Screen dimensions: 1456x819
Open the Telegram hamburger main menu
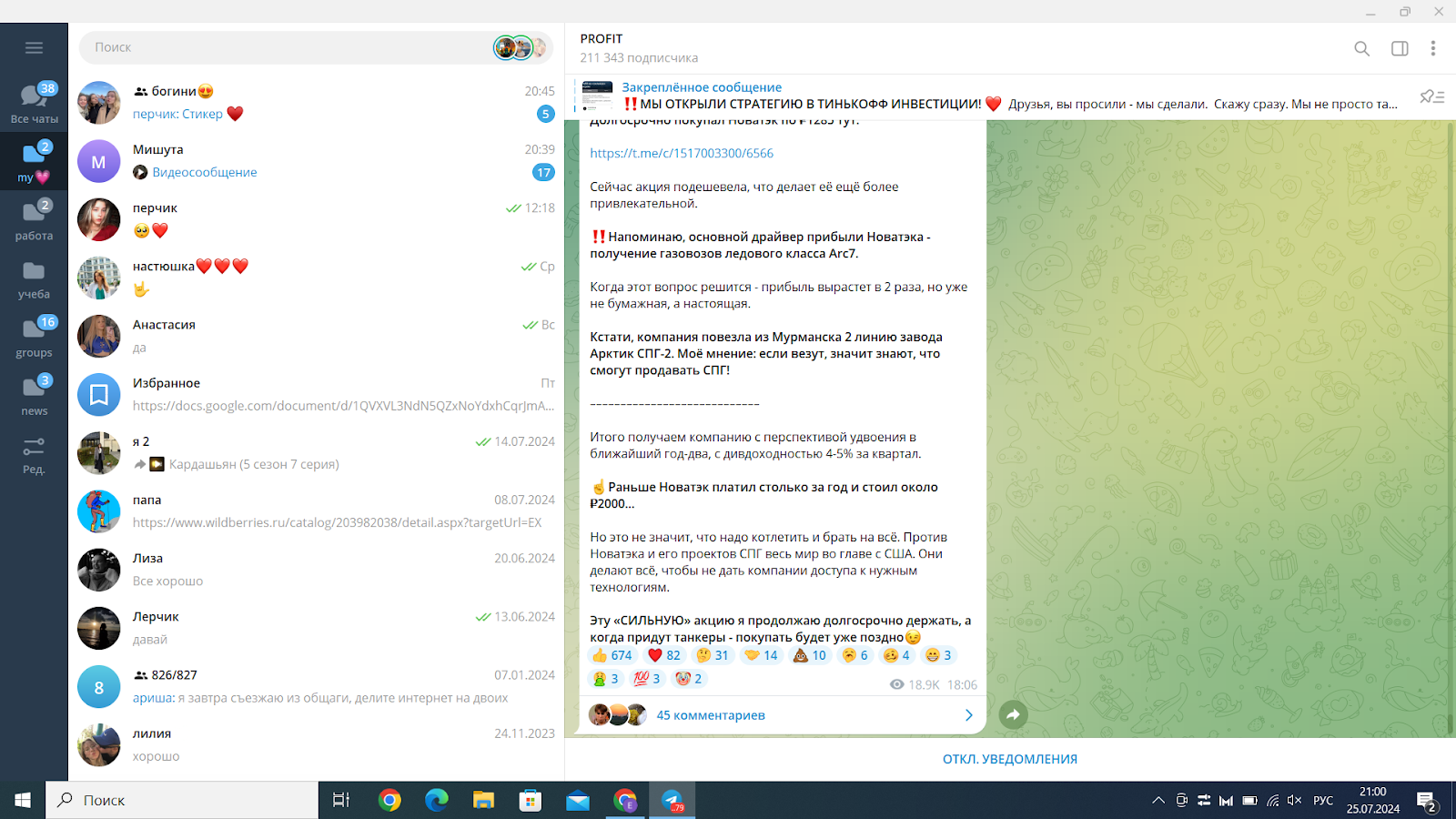pyautogui.click(x=34, y=47)
